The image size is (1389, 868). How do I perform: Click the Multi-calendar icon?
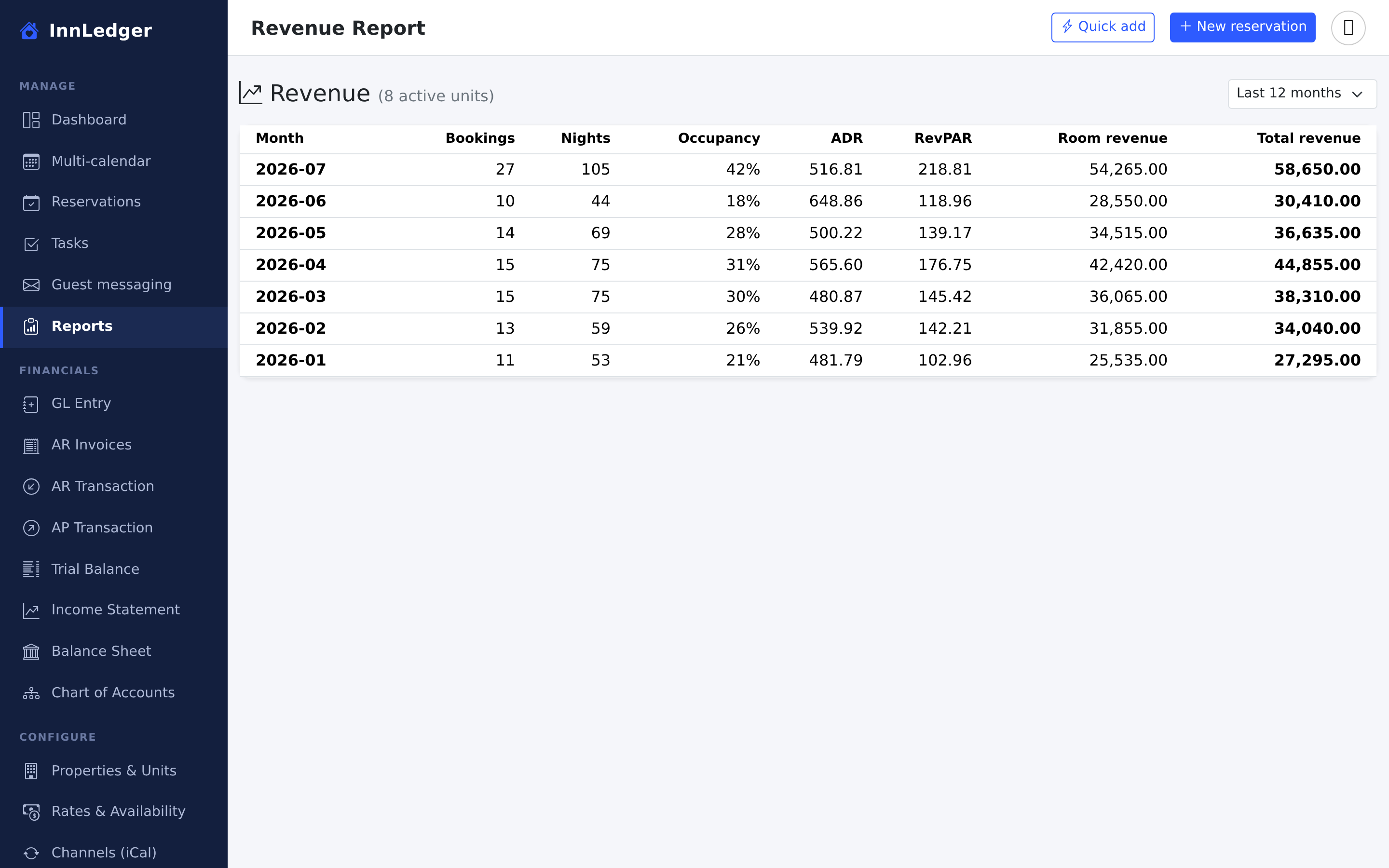coord(31,162)
